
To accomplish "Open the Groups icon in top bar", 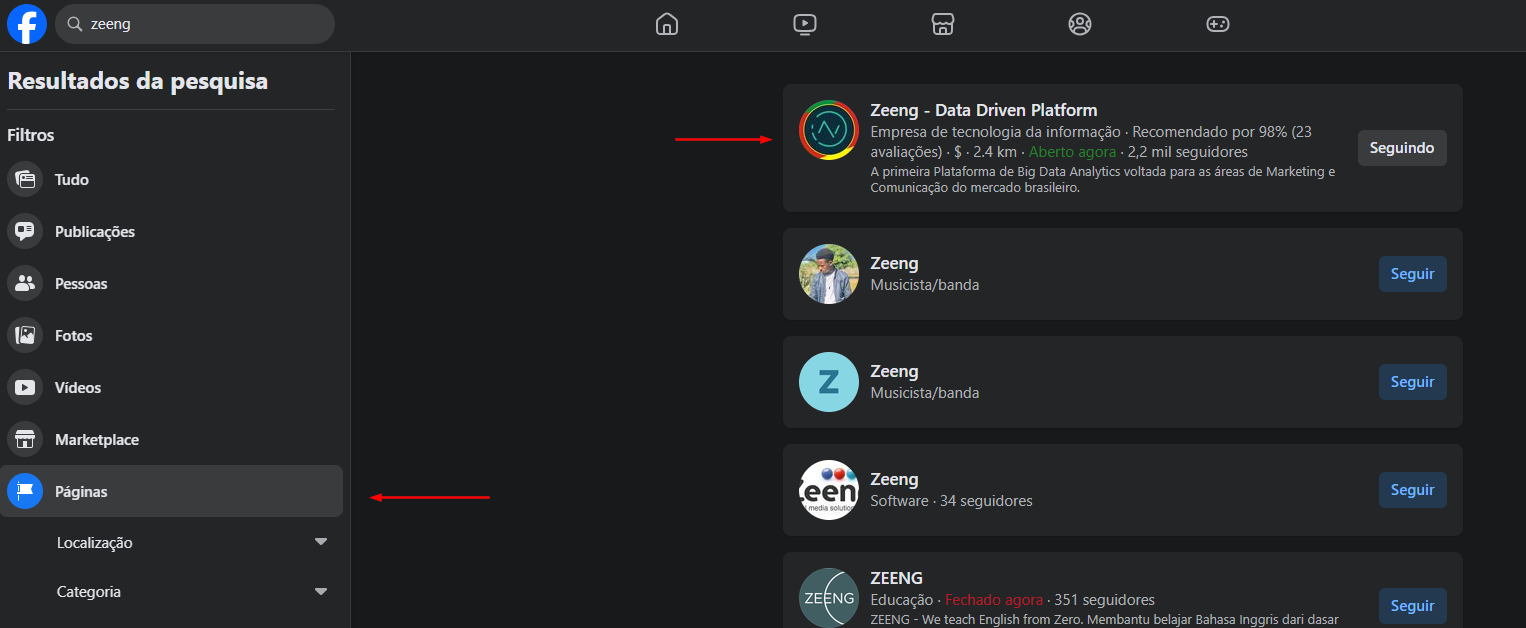I will point(1079,24).
